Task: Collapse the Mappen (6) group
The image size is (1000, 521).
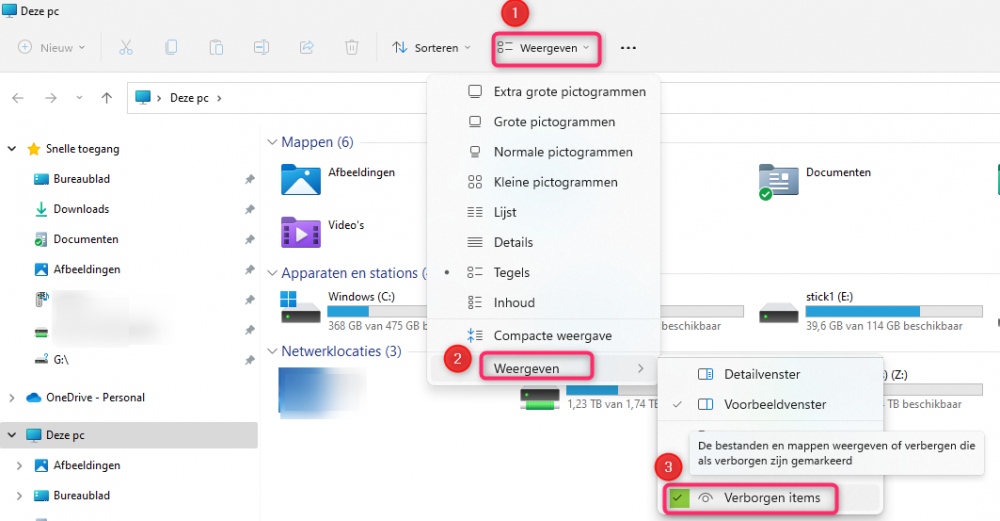Action: (272, 142)
